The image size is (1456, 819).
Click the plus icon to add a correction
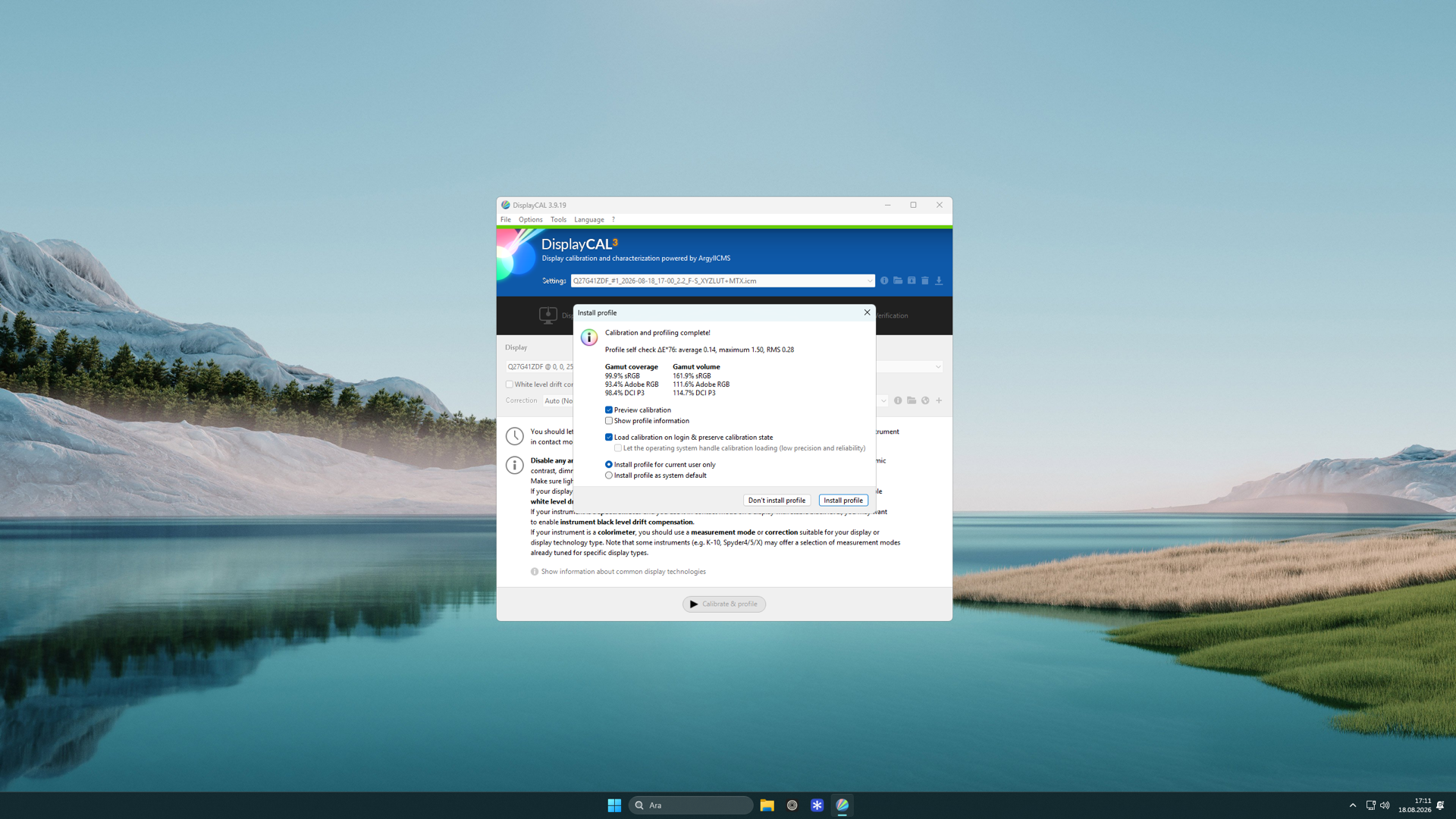tap(939, 400)
